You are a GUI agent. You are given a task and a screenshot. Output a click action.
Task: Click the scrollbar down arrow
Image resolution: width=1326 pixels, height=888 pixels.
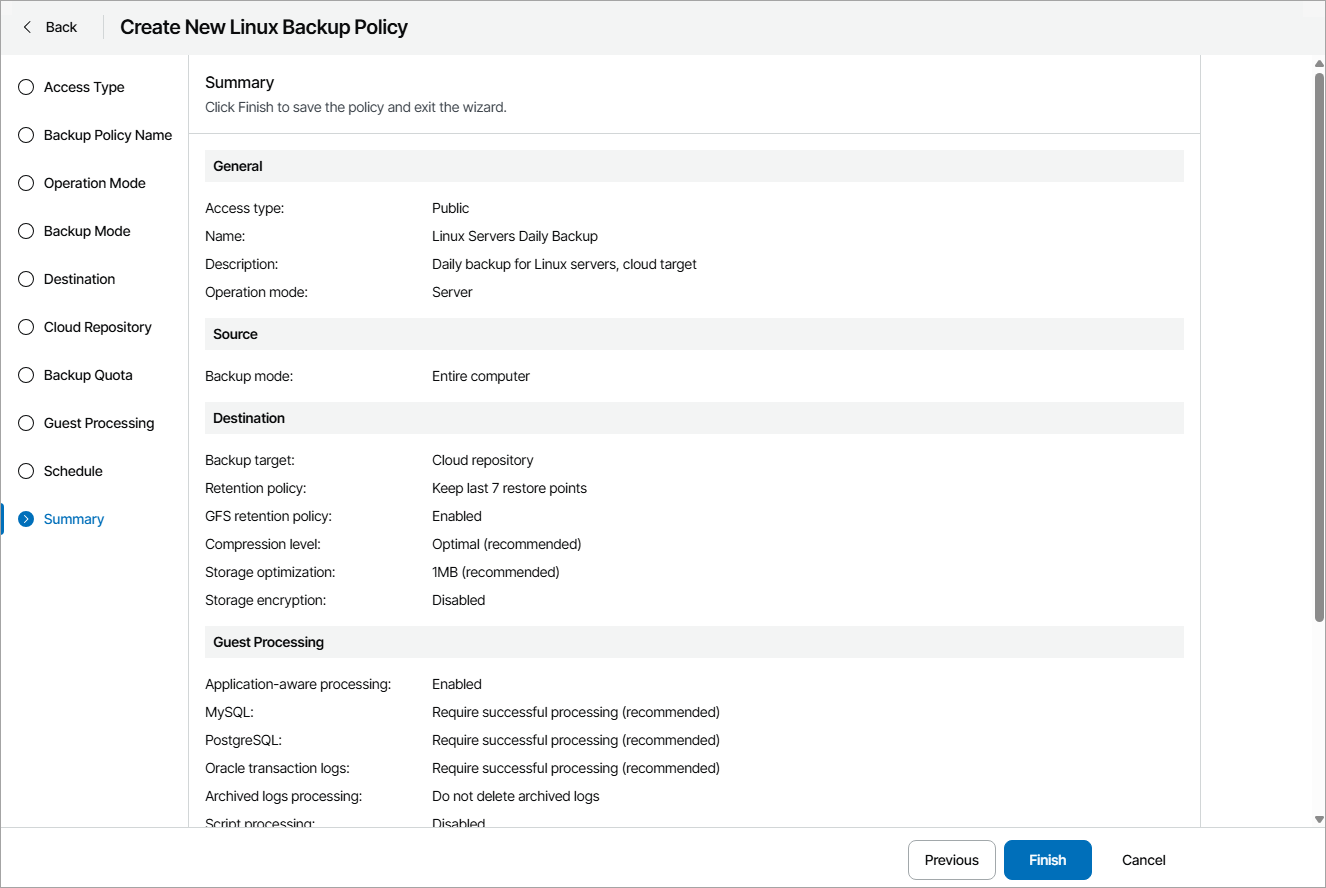[1319, 819]
